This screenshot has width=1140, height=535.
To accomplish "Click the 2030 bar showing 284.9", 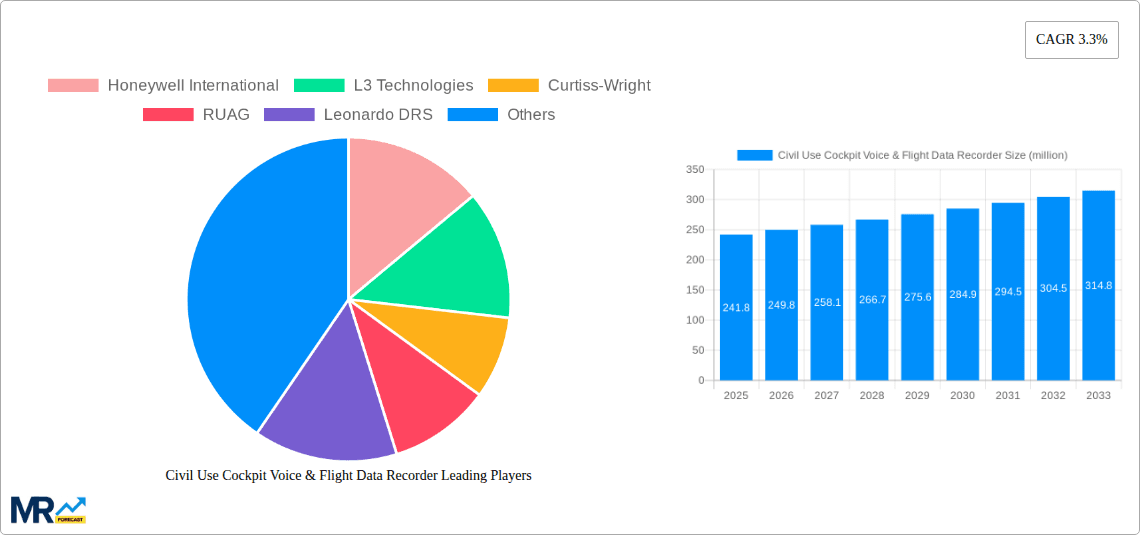I will click(x=963, y=294).
